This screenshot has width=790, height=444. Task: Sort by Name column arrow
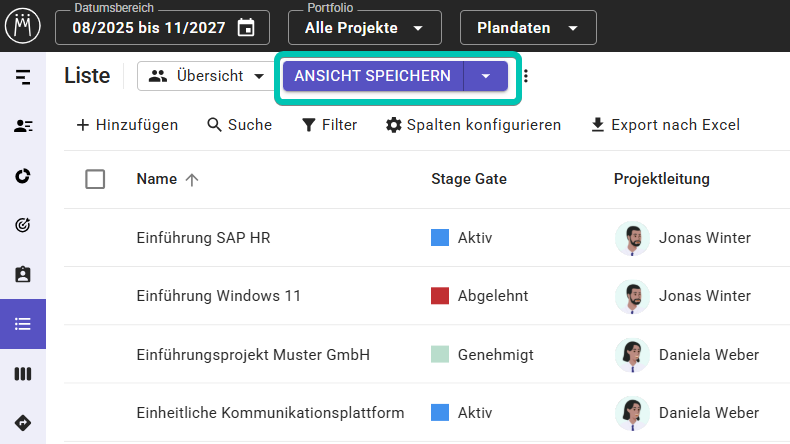(192, 179)
